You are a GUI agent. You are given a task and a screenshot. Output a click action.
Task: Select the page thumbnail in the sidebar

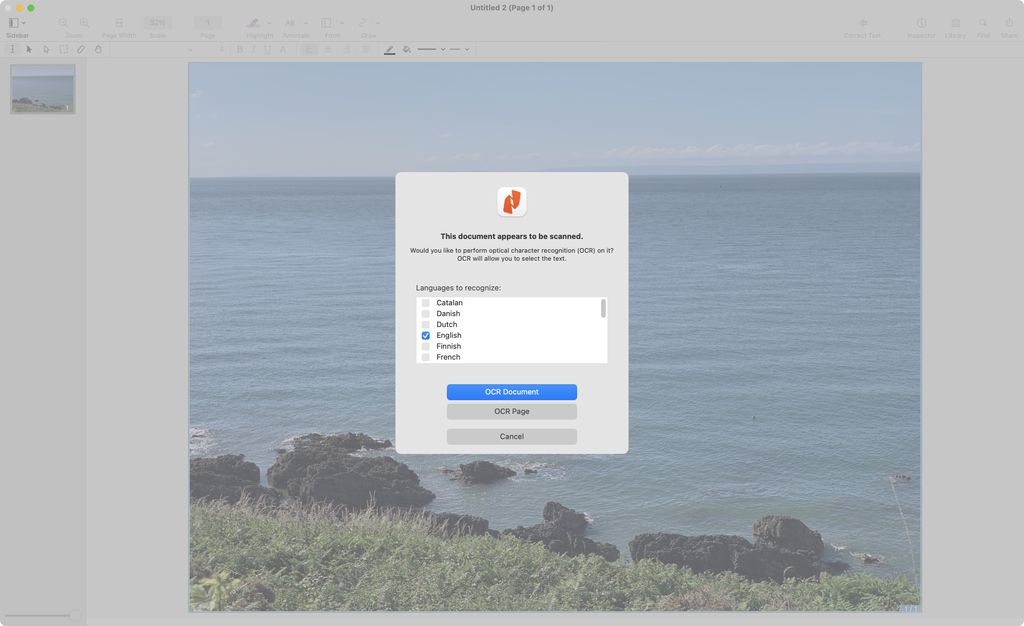point(42,89)
